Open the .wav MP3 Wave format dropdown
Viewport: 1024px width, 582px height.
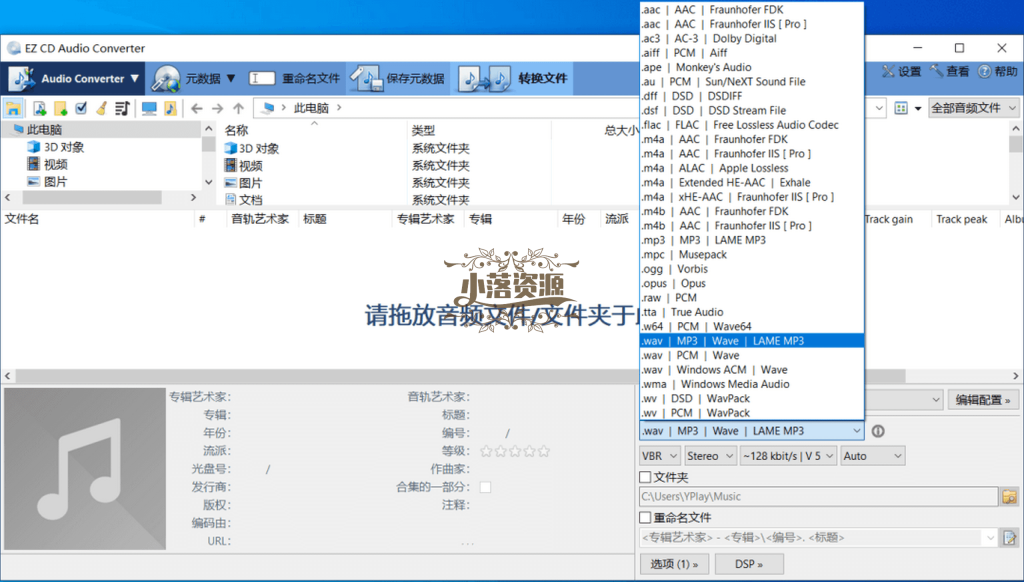(752, 431)
